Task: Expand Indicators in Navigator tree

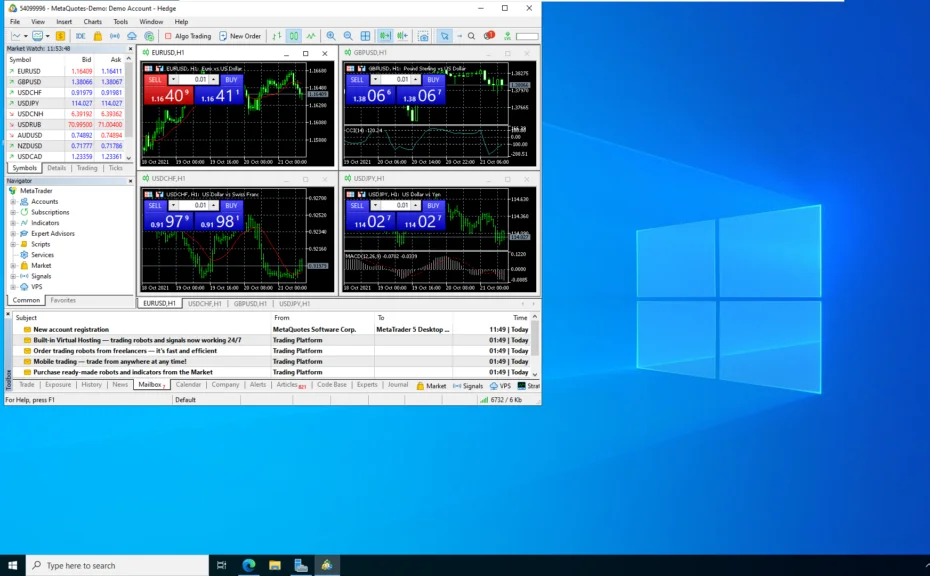Action: coord(13,223)
